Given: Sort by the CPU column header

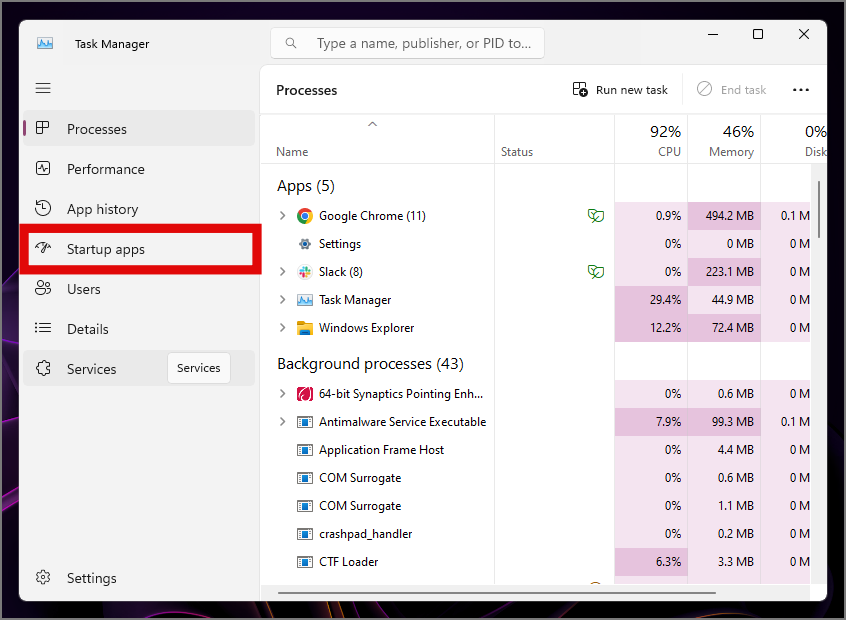Looking at the screenshot, I should [x=651, y=139].
